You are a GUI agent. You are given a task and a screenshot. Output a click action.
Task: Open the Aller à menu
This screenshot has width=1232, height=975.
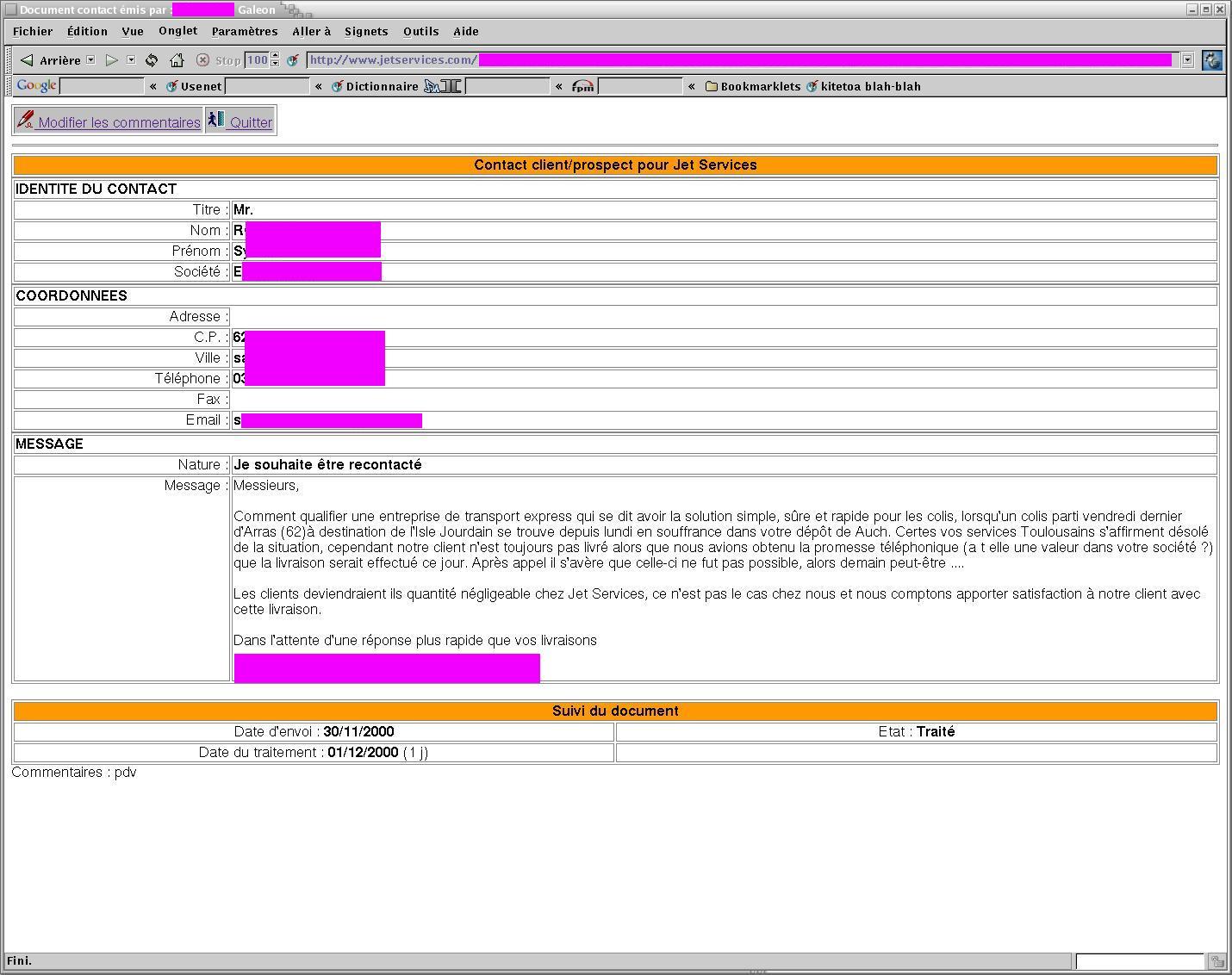(x=311, y=32)
